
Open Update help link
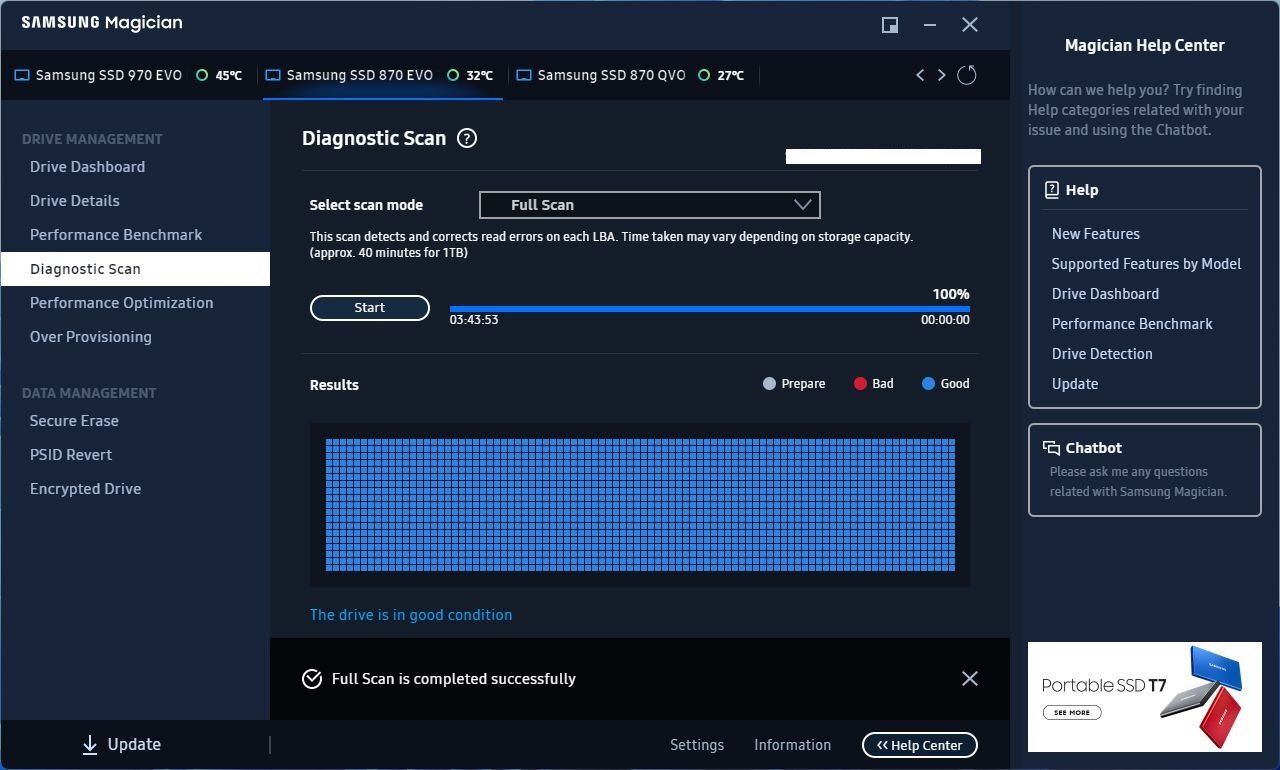coord(1075,384)
